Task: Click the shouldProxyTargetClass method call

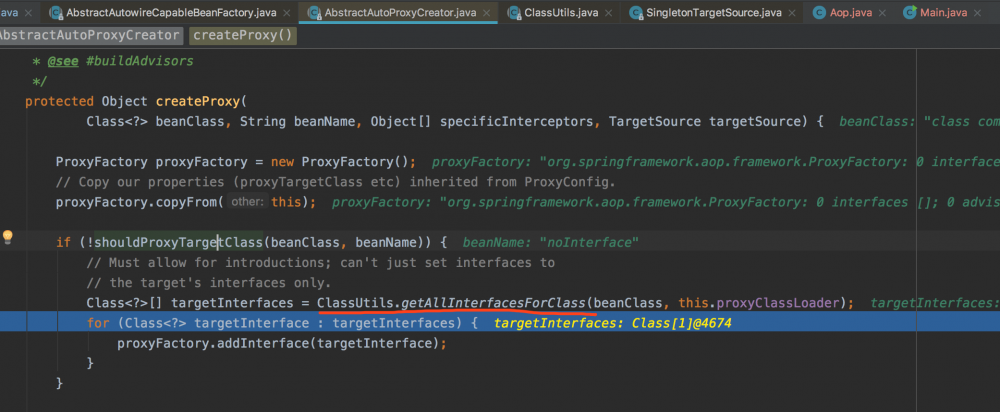Action: click(x=179, y=242)
